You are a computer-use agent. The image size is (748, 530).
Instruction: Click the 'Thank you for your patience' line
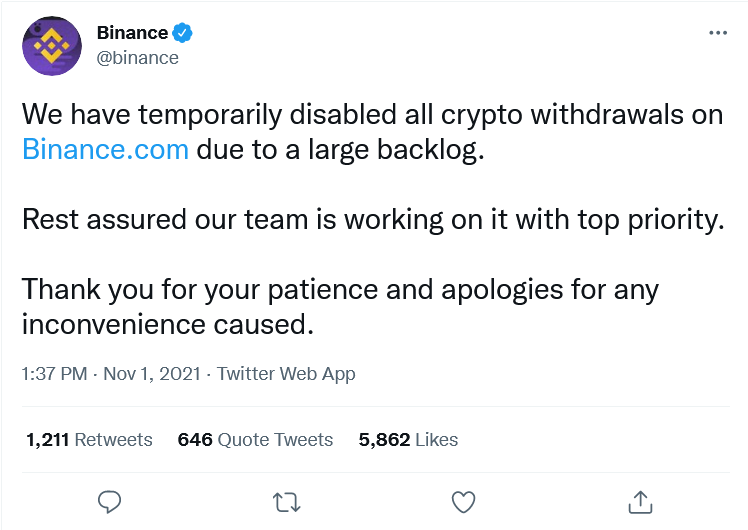[340, 290]
